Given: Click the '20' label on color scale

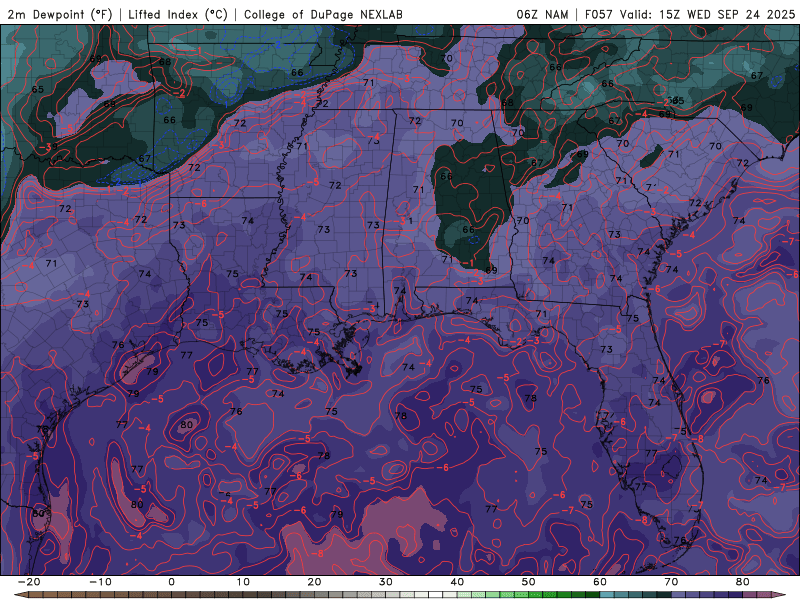Looking at the screenshot, I should [314, 582].
